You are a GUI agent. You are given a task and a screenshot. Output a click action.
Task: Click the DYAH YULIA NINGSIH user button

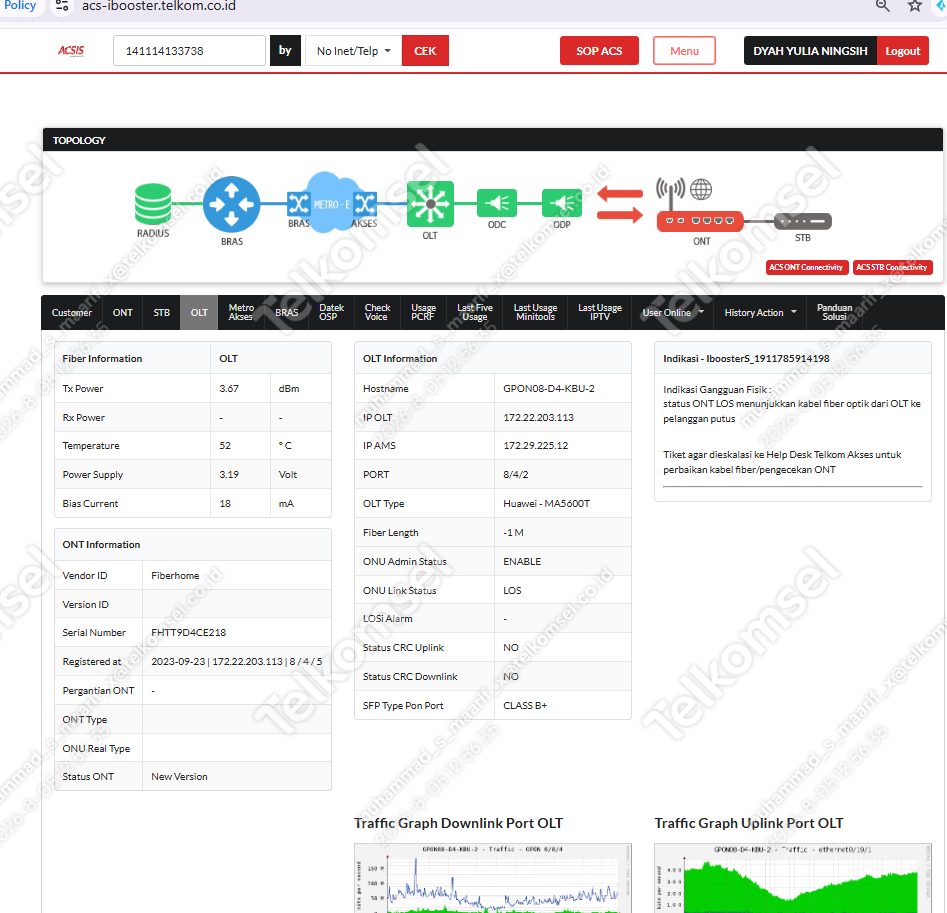[811, 51]
